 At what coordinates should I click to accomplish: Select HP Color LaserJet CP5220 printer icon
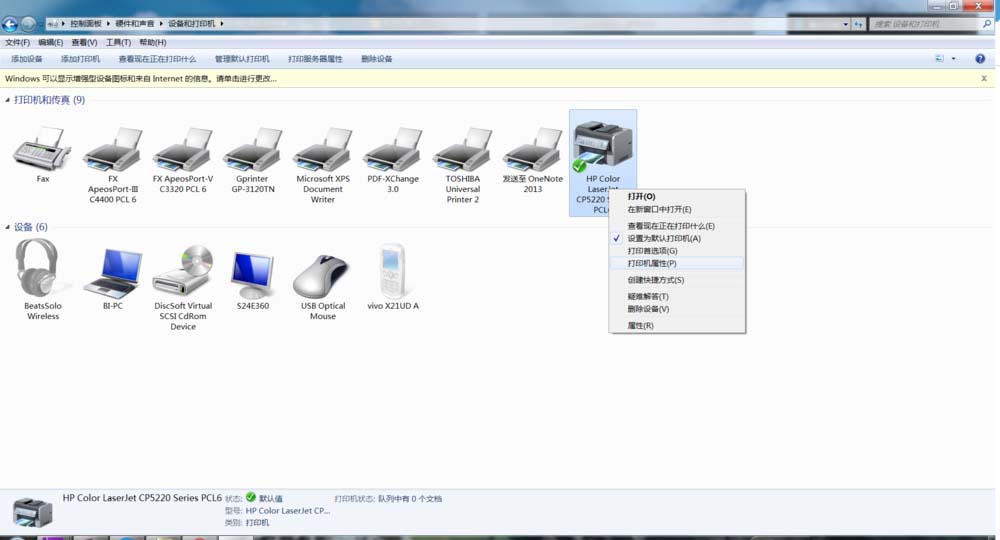[603, 147]
